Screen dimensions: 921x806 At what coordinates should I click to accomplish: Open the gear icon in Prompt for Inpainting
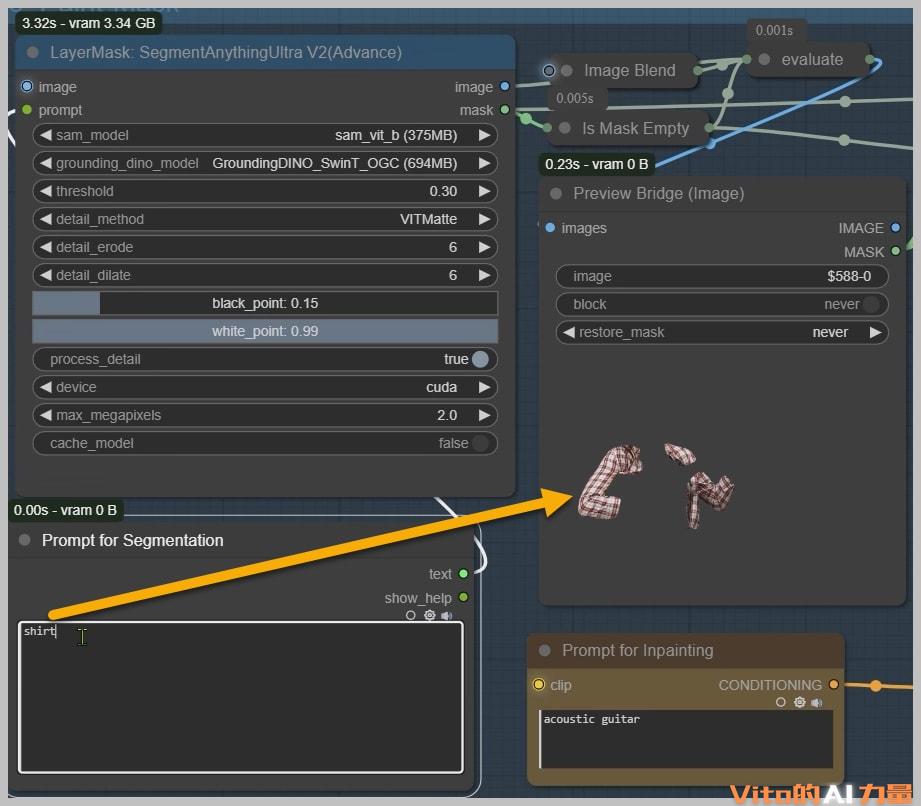coord(799,702)
